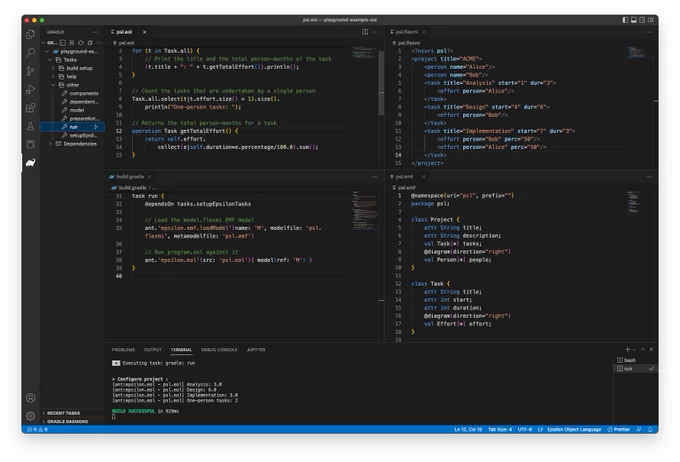Click the build.gradle minimap
Viewport: 680px width, 462px height.
[x=364, y=210]
